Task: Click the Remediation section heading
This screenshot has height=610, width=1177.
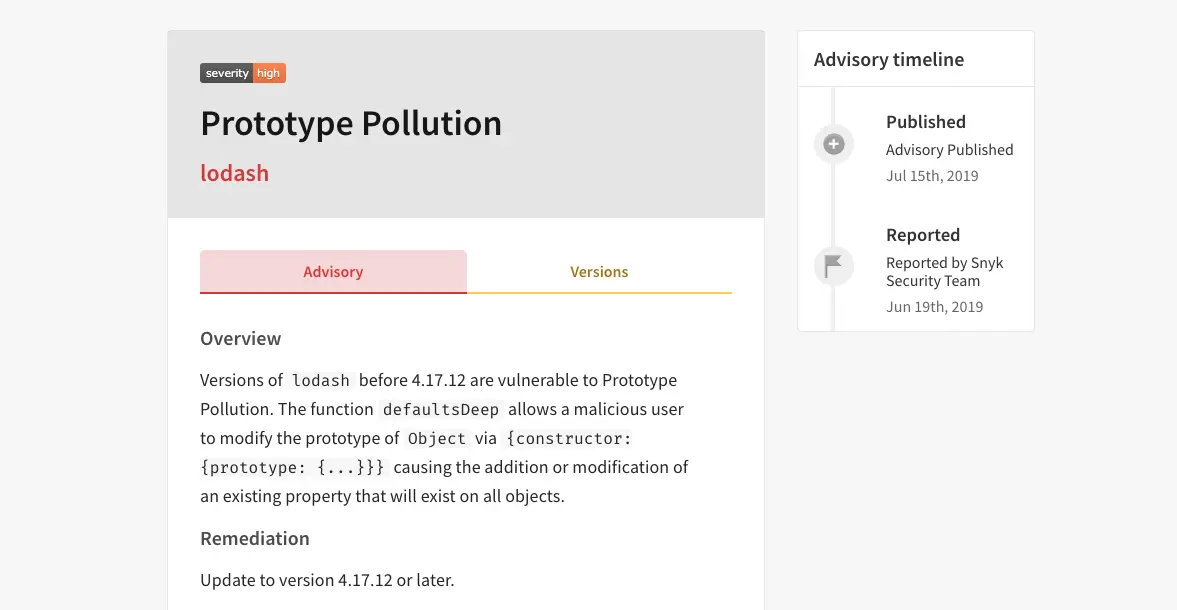Action: 254,538
